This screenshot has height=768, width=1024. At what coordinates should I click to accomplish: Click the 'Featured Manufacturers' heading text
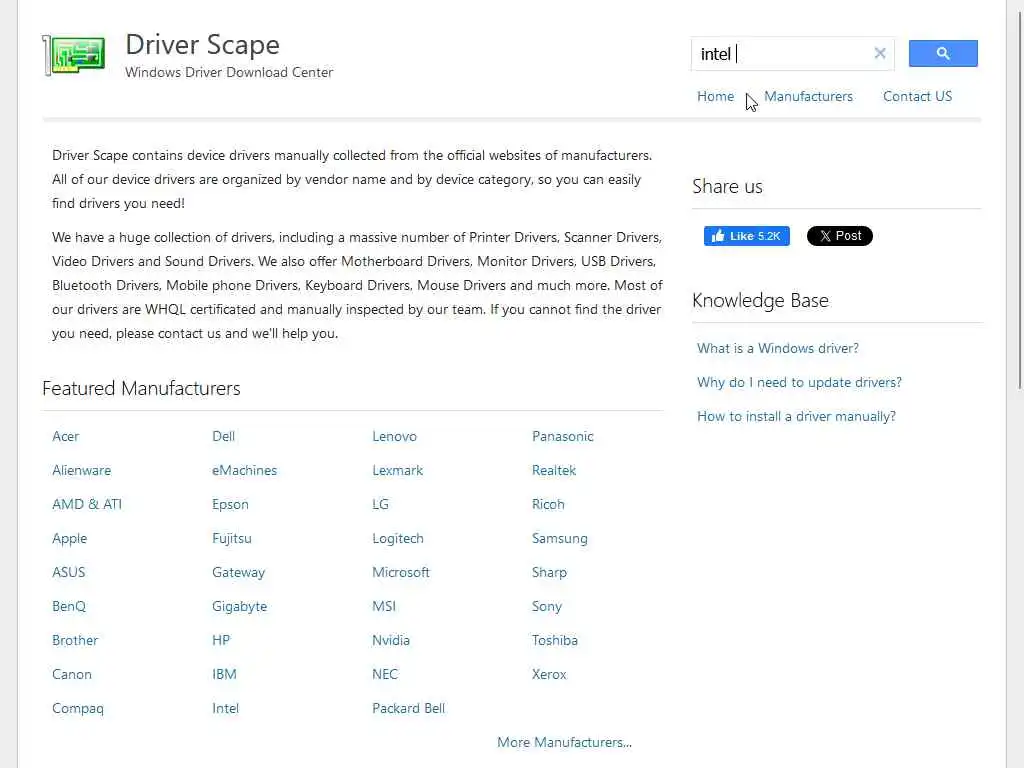tap(141, 389)
